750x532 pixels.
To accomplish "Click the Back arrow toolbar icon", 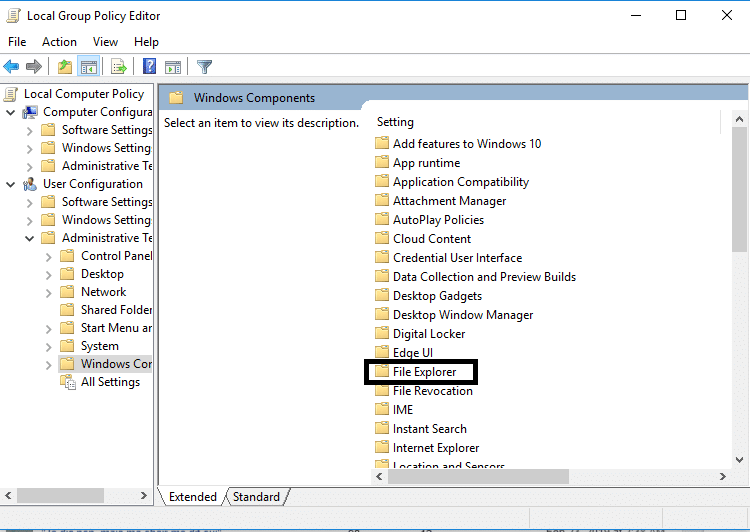I will [x=12, y=67].
